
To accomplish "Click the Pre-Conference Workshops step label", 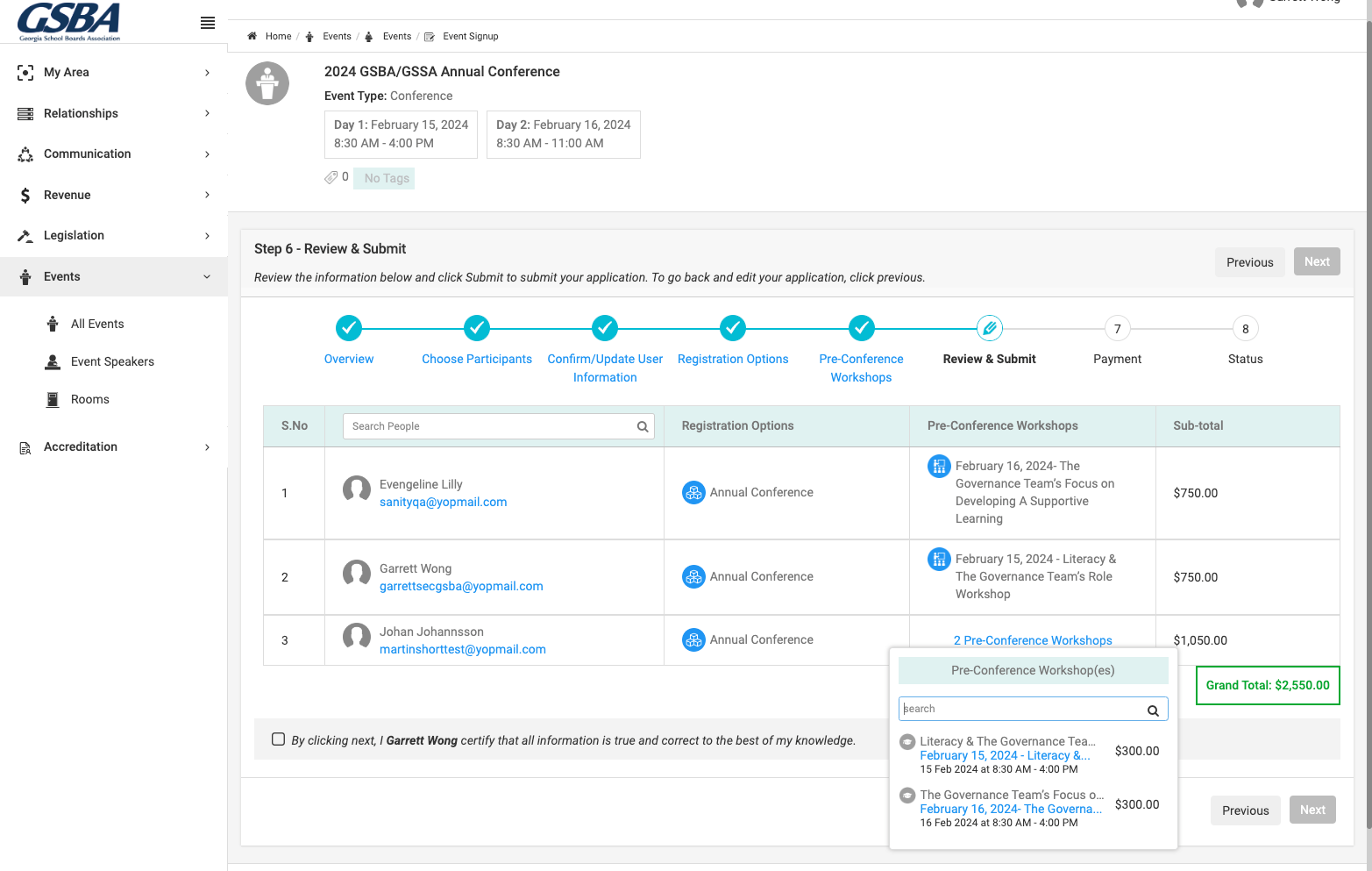I will point(861,368).
